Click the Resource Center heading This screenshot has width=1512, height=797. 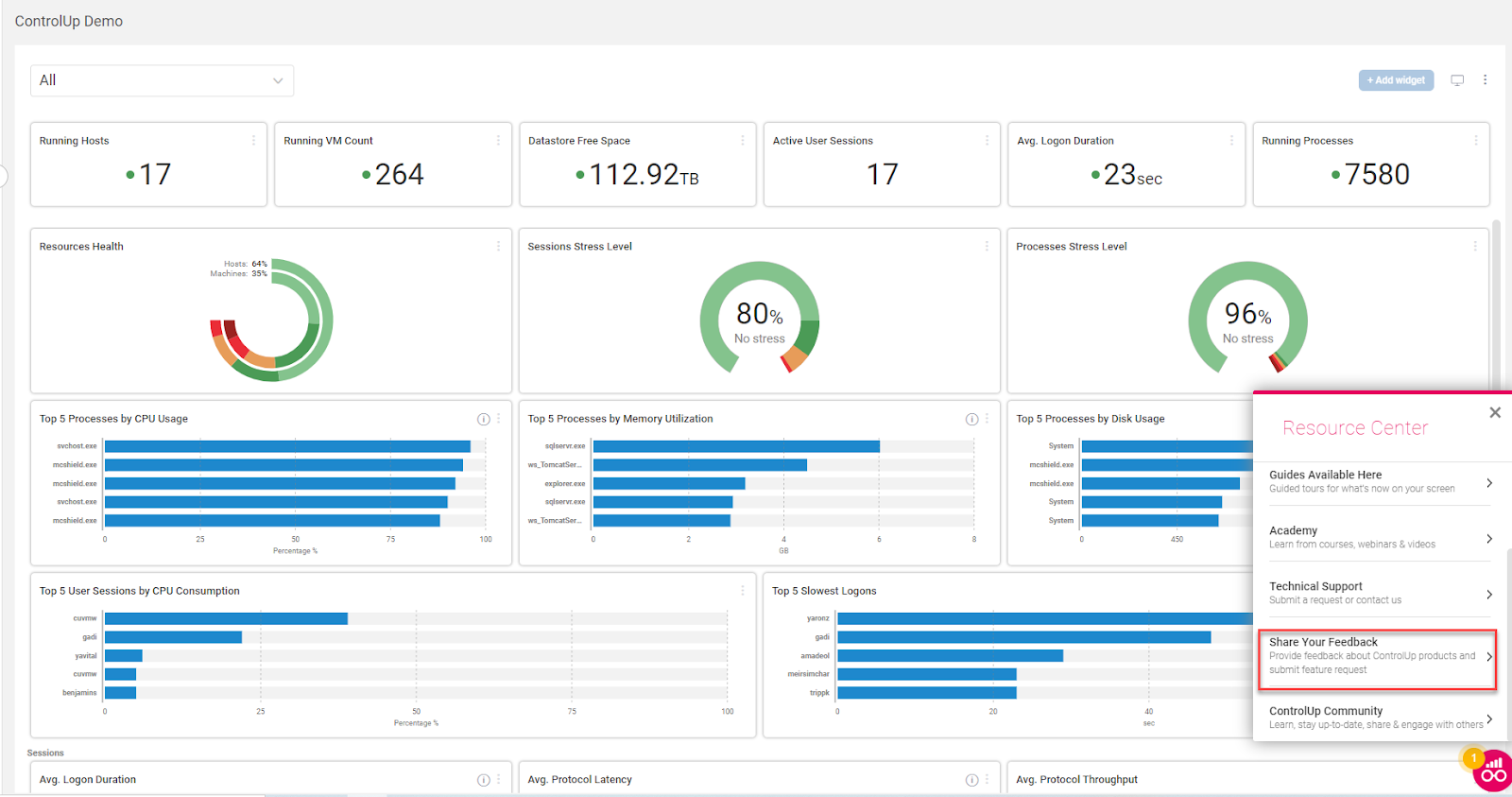[1355, 428]
